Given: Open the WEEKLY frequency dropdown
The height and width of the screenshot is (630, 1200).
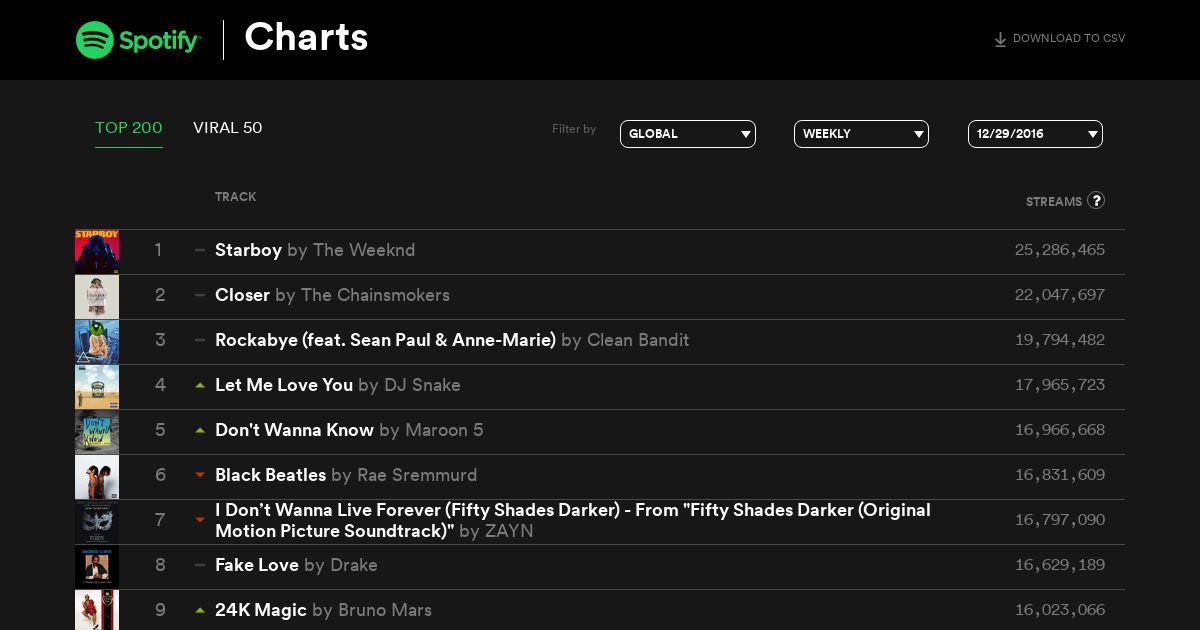Looking at the screenshot, I should [861, 134].
